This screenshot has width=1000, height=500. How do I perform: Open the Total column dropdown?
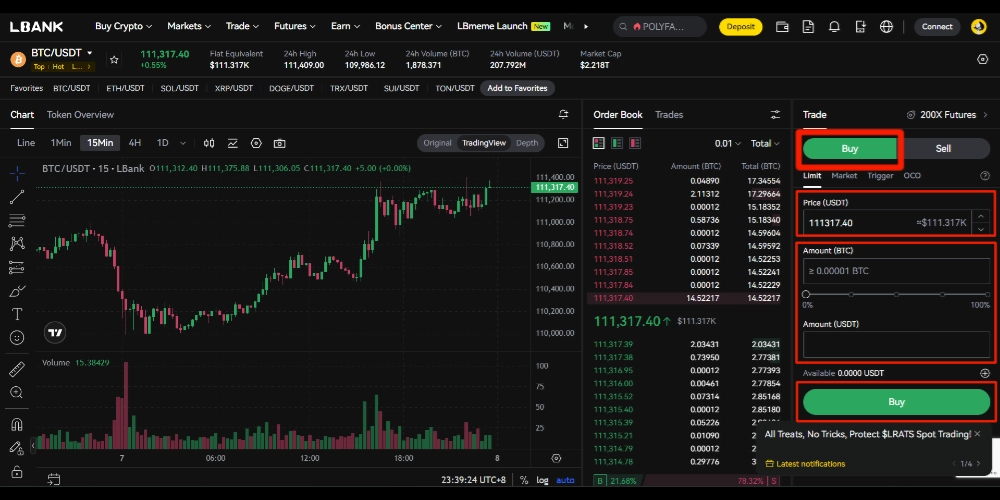[766, 143]
